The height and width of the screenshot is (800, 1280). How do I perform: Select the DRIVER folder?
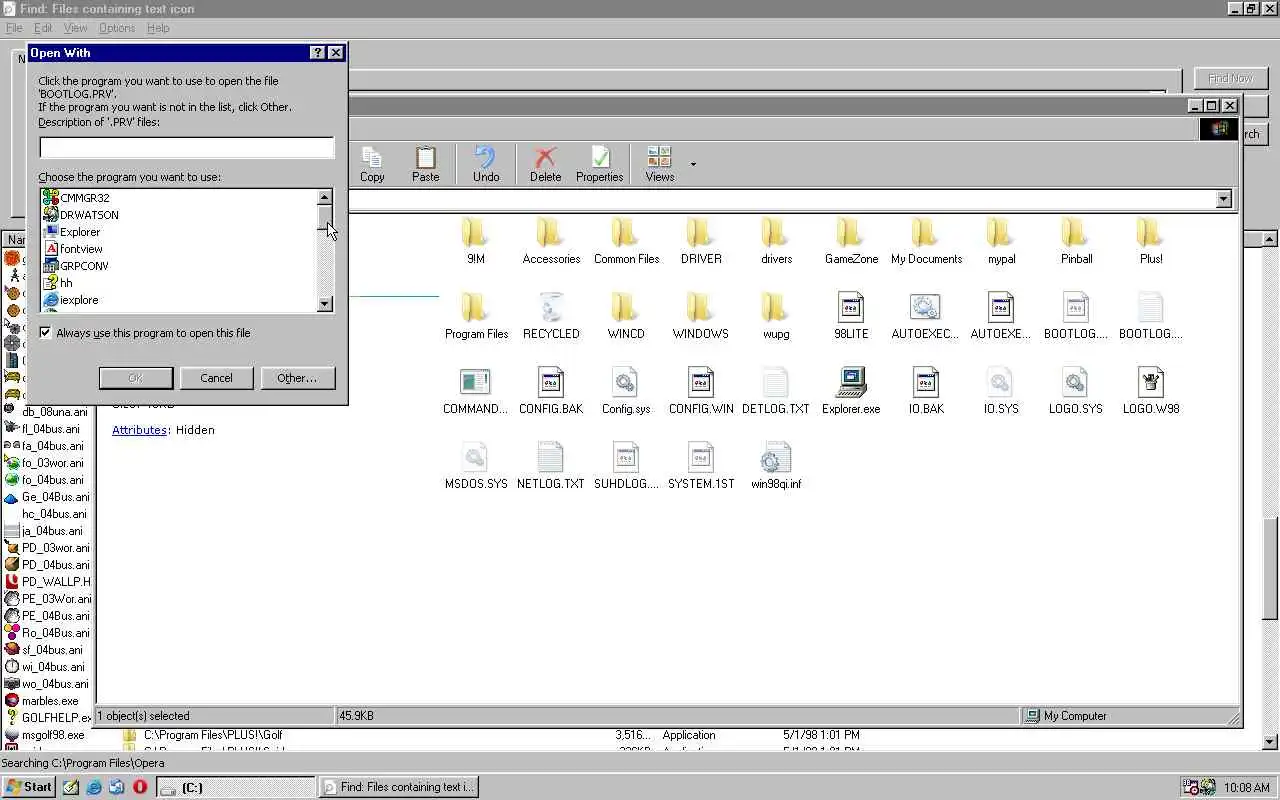pyautogui.click(x=701, y=241)
